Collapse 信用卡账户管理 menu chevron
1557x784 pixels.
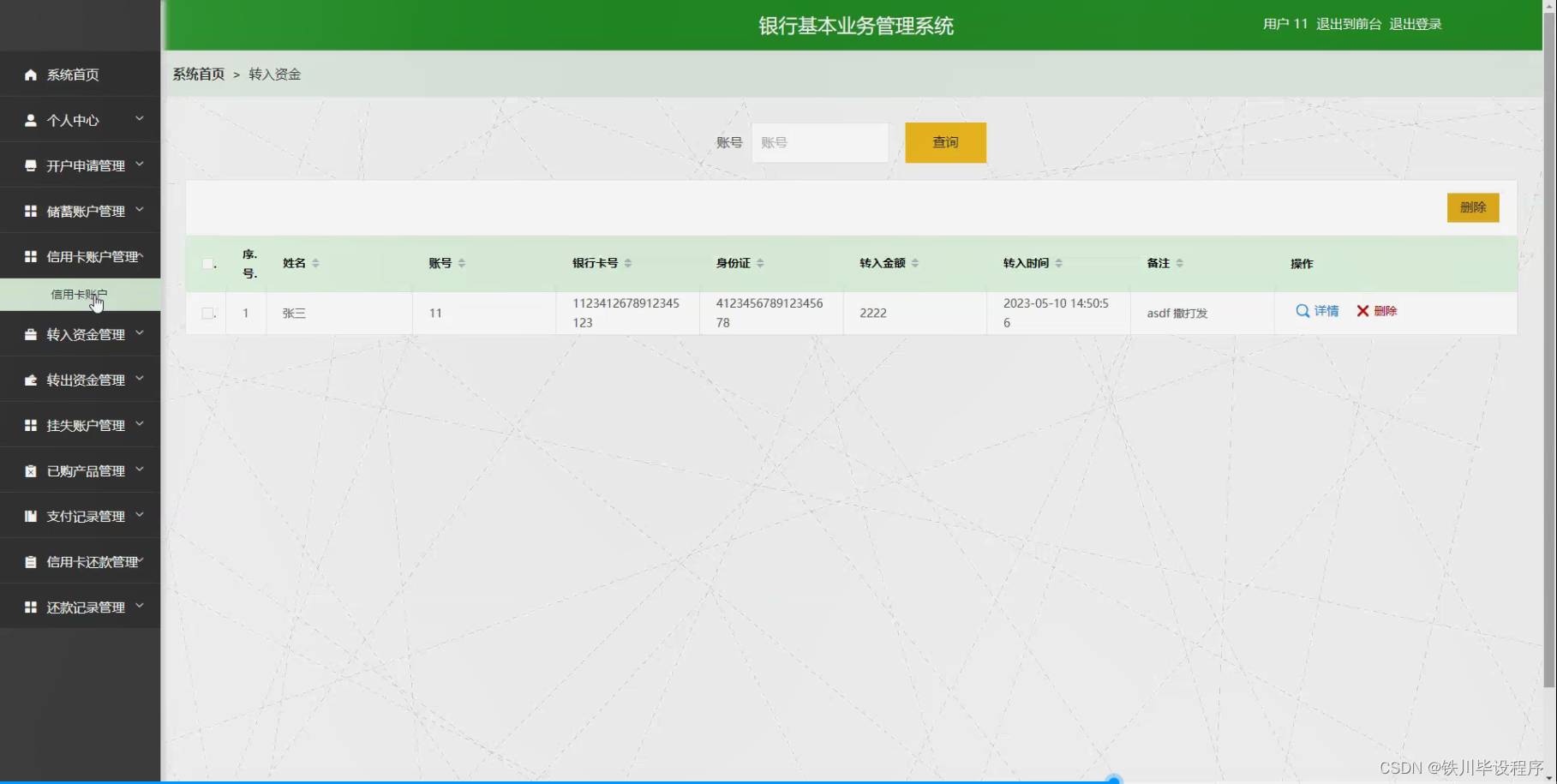tap(141, 254)
